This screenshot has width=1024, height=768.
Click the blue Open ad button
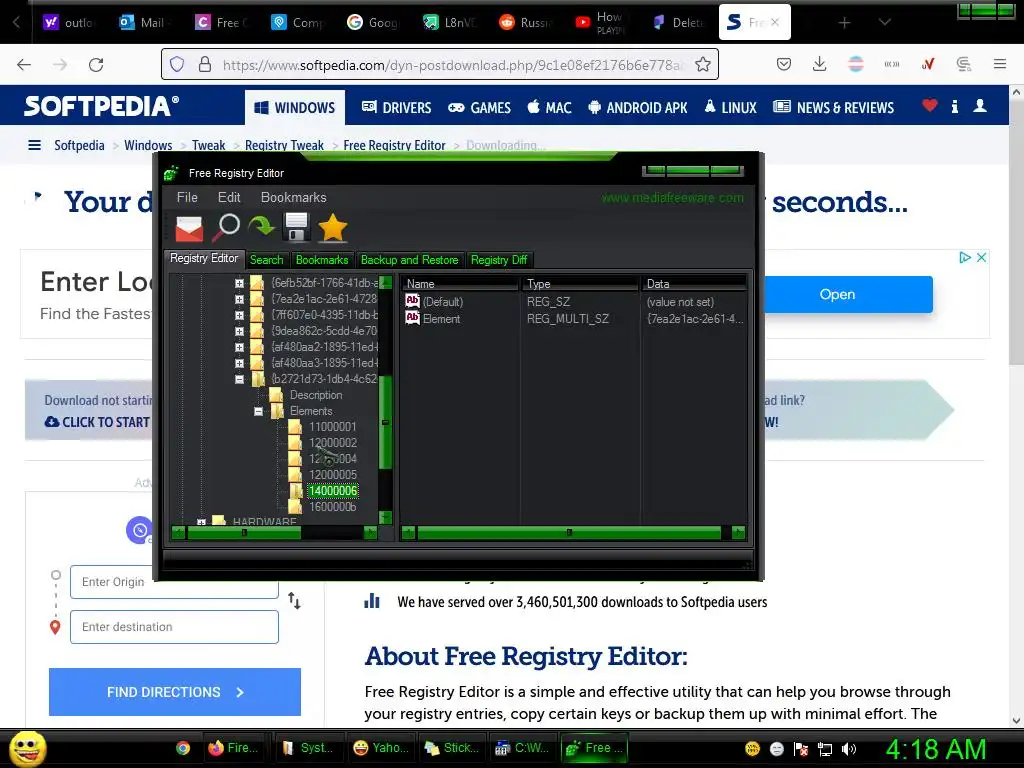pos(848,295)
